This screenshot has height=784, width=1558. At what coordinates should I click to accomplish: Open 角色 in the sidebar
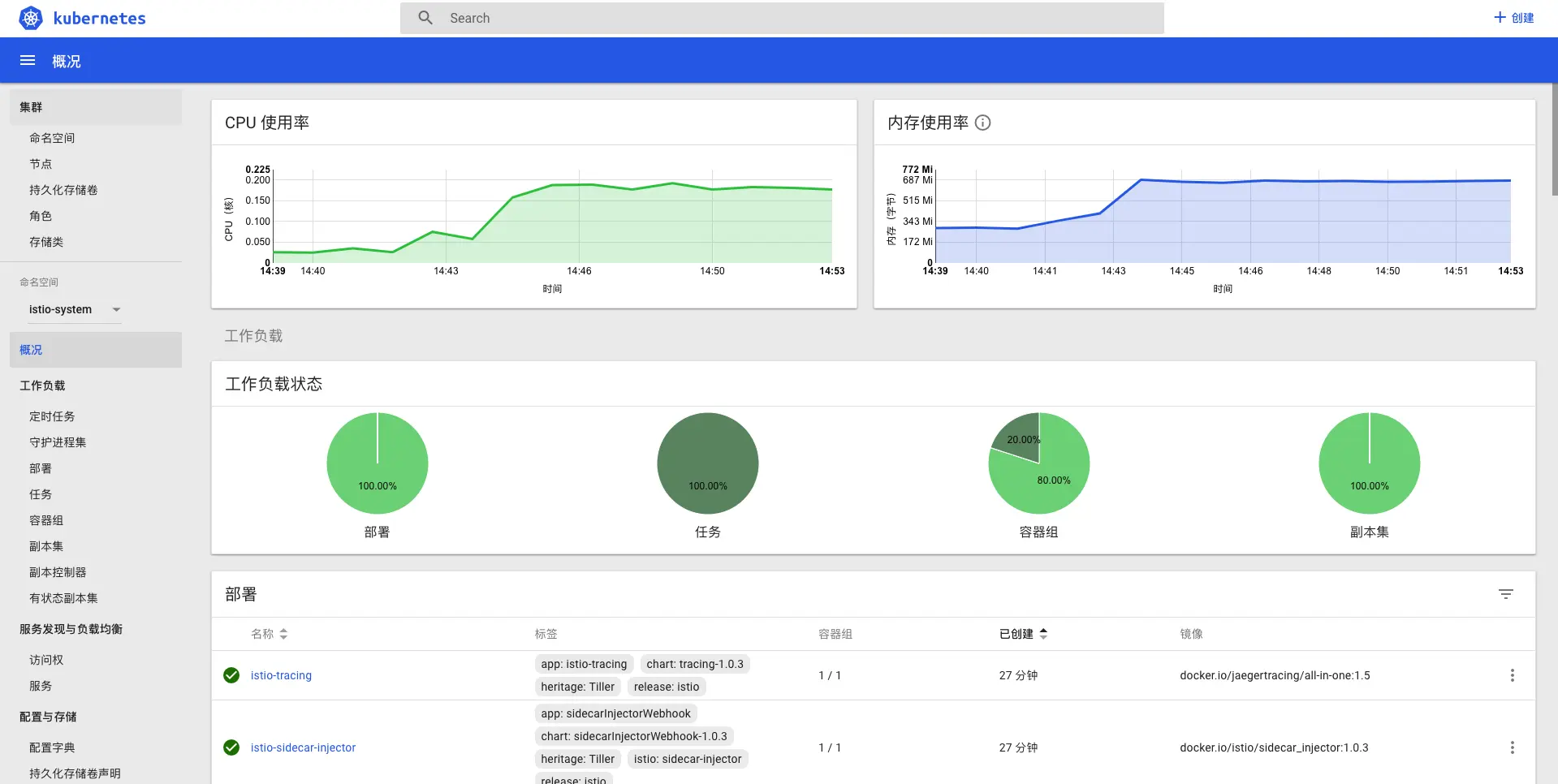41,216
